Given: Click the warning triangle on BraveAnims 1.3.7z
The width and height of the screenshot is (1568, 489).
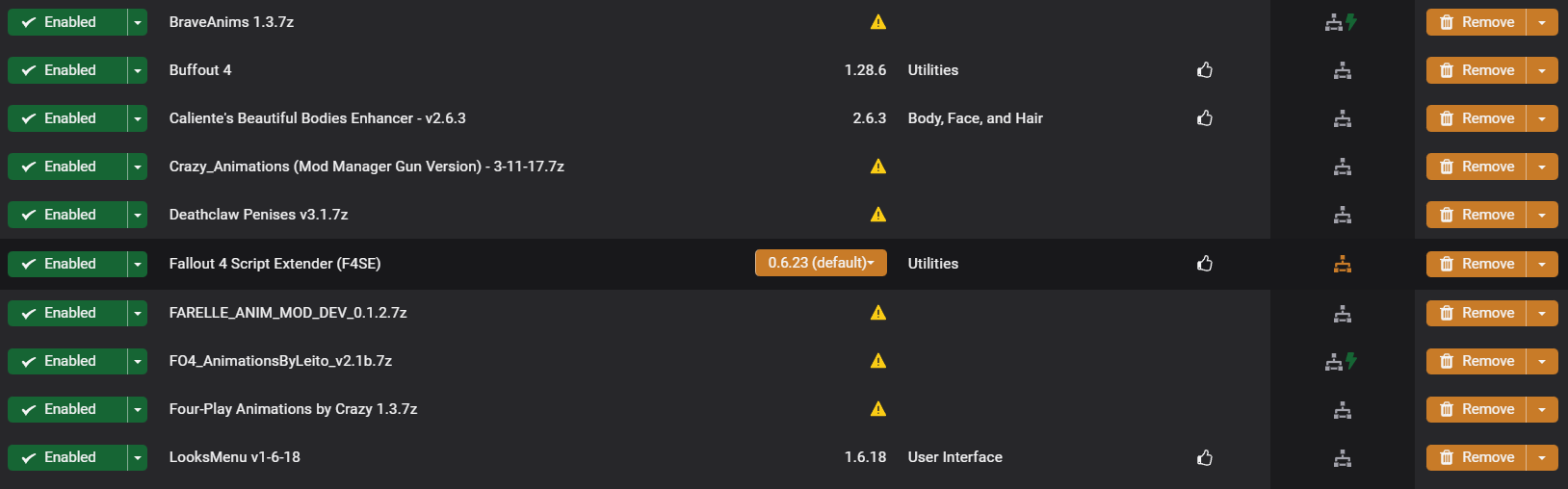Looking at the screenshot, I should coord(878,22).
